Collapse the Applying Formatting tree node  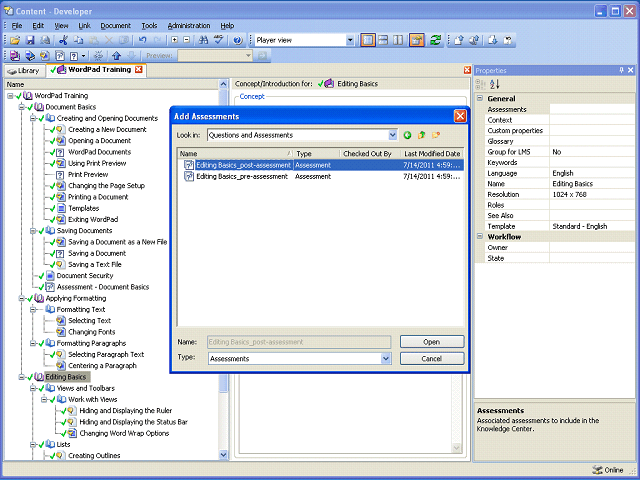click(x=22, y=298)
